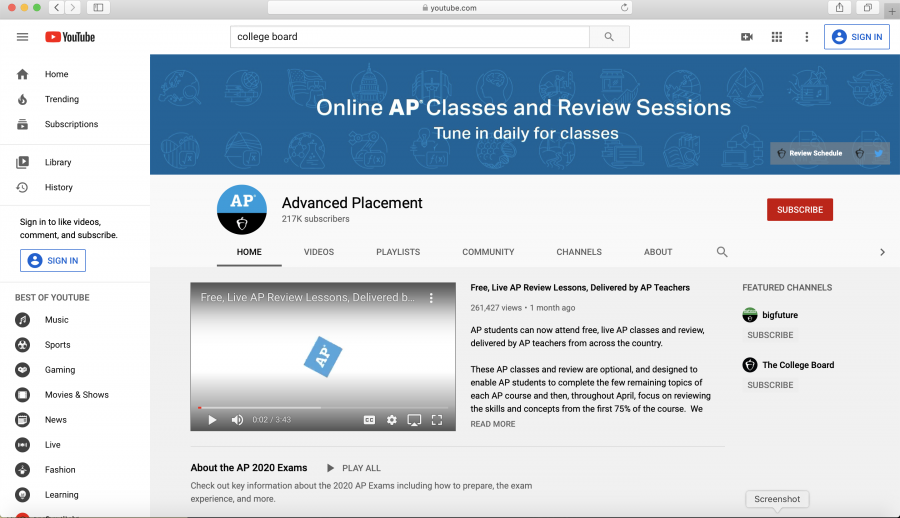The width and height of the screenshot is (900, 518).
Task: Show Safari tab overview
Action: pos(867,7)
